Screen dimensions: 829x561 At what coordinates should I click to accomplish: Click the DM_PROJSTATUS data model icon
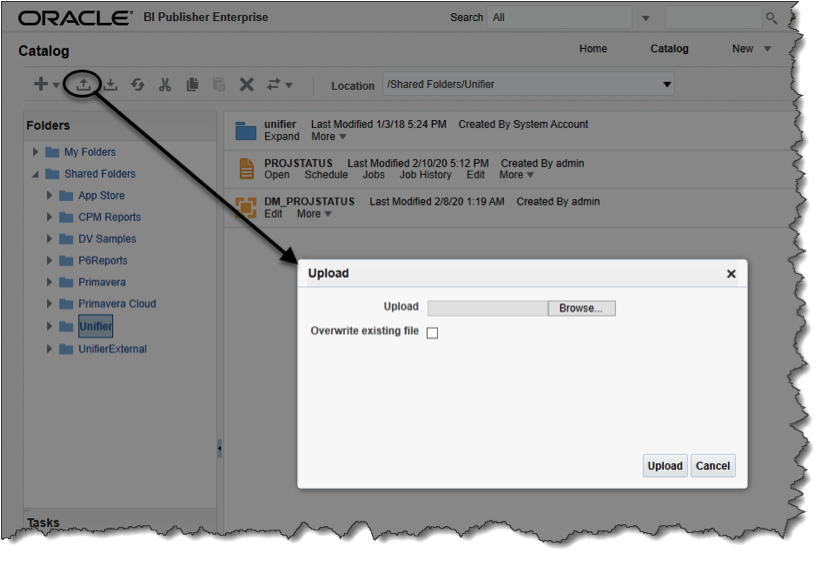coord(246,207)
